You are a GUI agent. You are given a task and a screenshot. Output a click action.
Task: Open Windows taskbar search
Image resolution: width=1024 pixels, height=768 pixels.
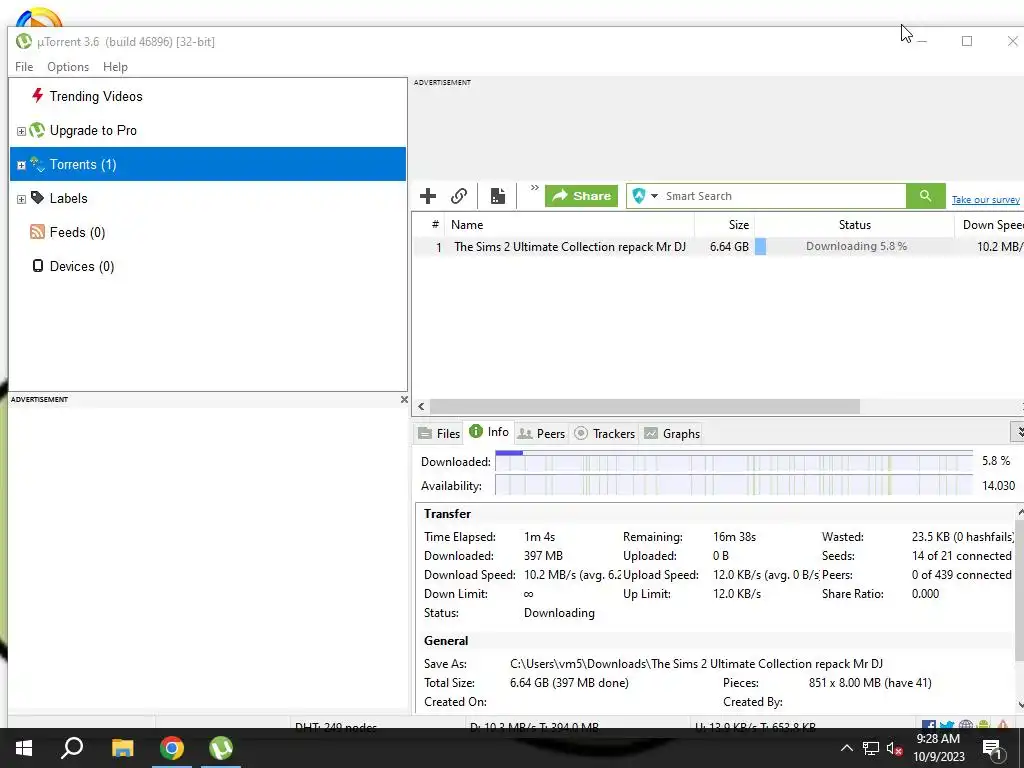tap(72, 748)
